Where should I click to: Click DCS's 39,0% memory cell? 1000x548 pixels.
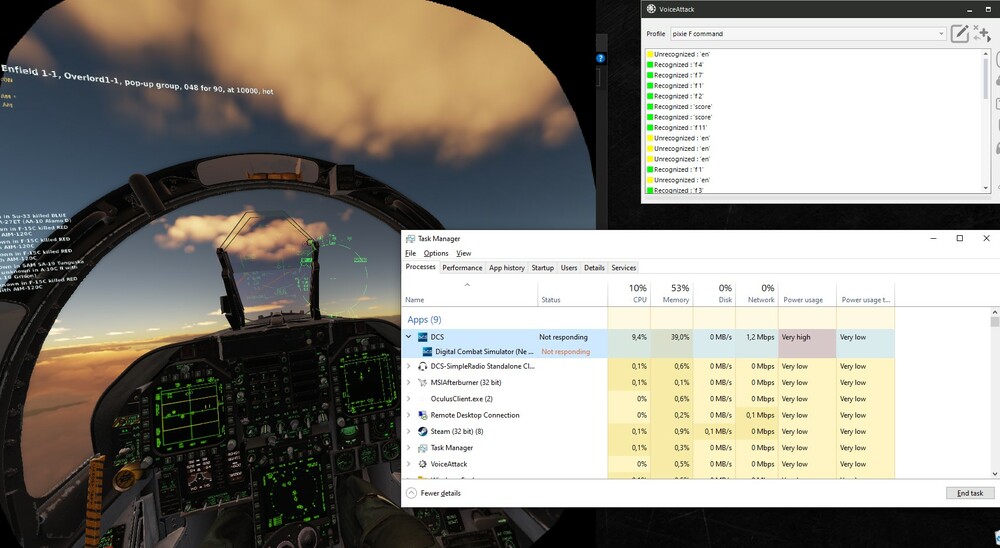[x=672, y=337]
